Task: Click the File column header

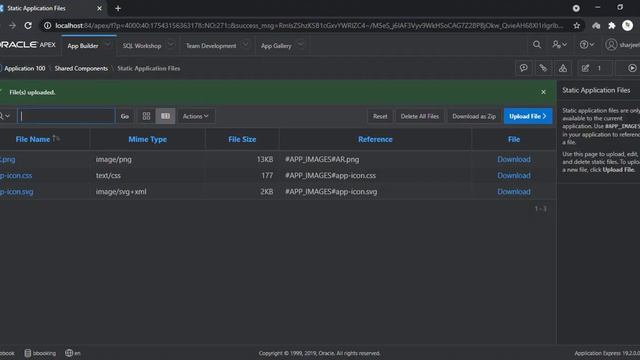Action: coord(514,139)
